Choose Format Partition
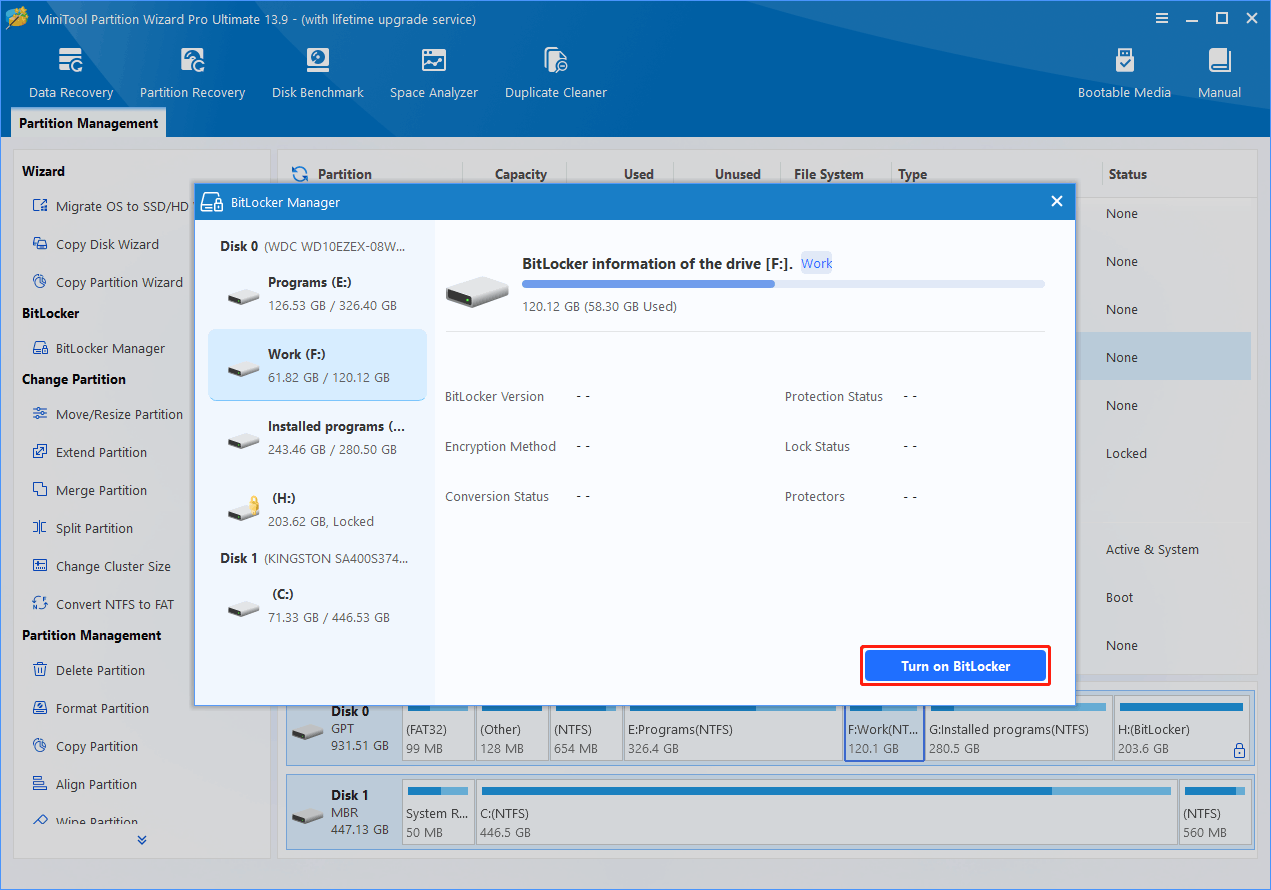Image resolution: width=1271 pixels, height=890 pixels. coord(90,708)
